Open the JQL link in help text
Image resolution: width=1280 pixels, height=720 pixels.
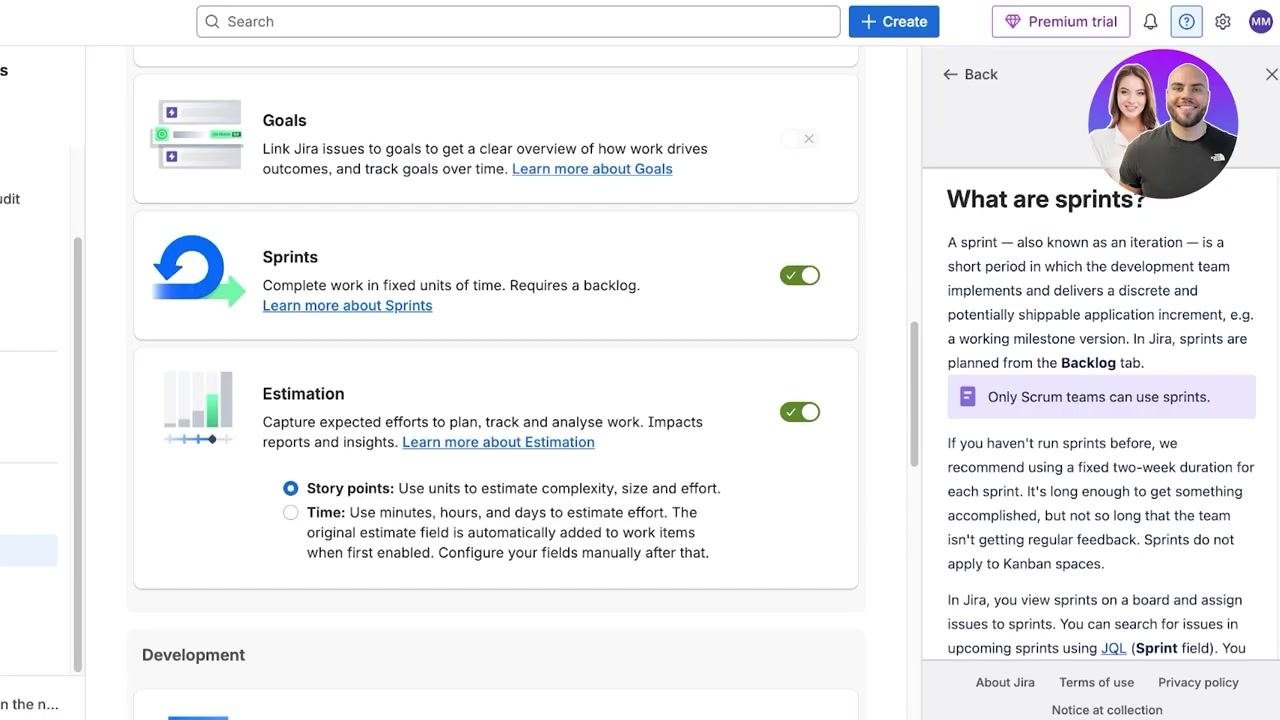[1113, 648]
